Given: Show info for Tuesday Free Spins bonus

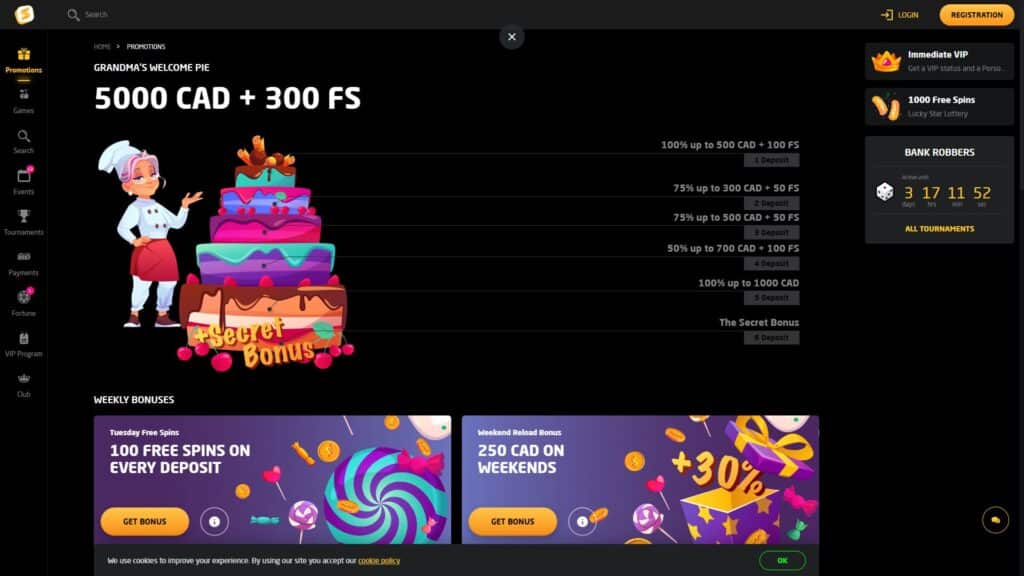Looking at the screenshot, I should point(214,521).
